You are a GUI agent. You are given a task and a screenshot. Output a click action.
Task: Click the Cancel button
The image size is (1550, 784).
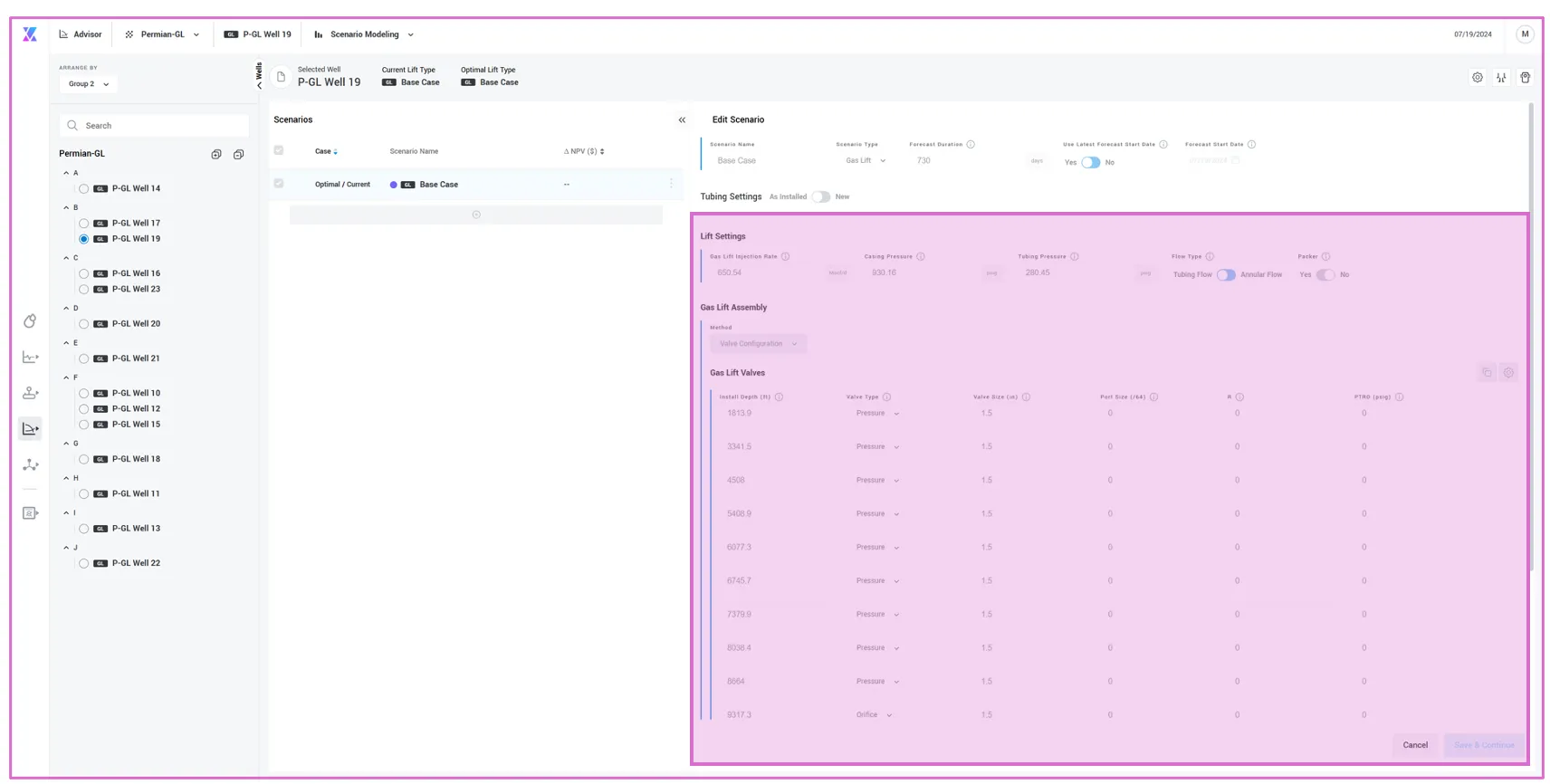(1415, 745)
